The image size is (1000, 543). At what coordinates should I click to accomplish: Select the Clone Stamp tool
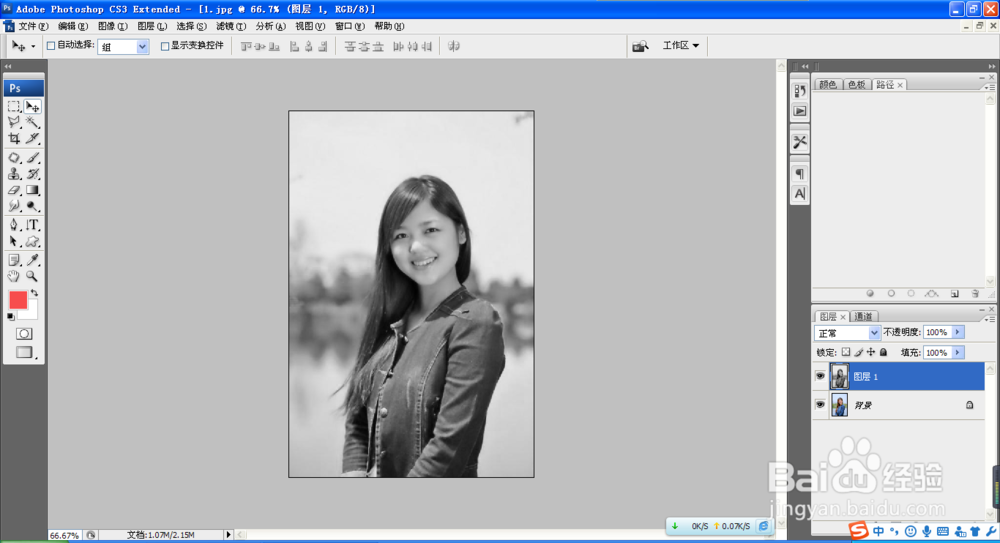(14, 174)
